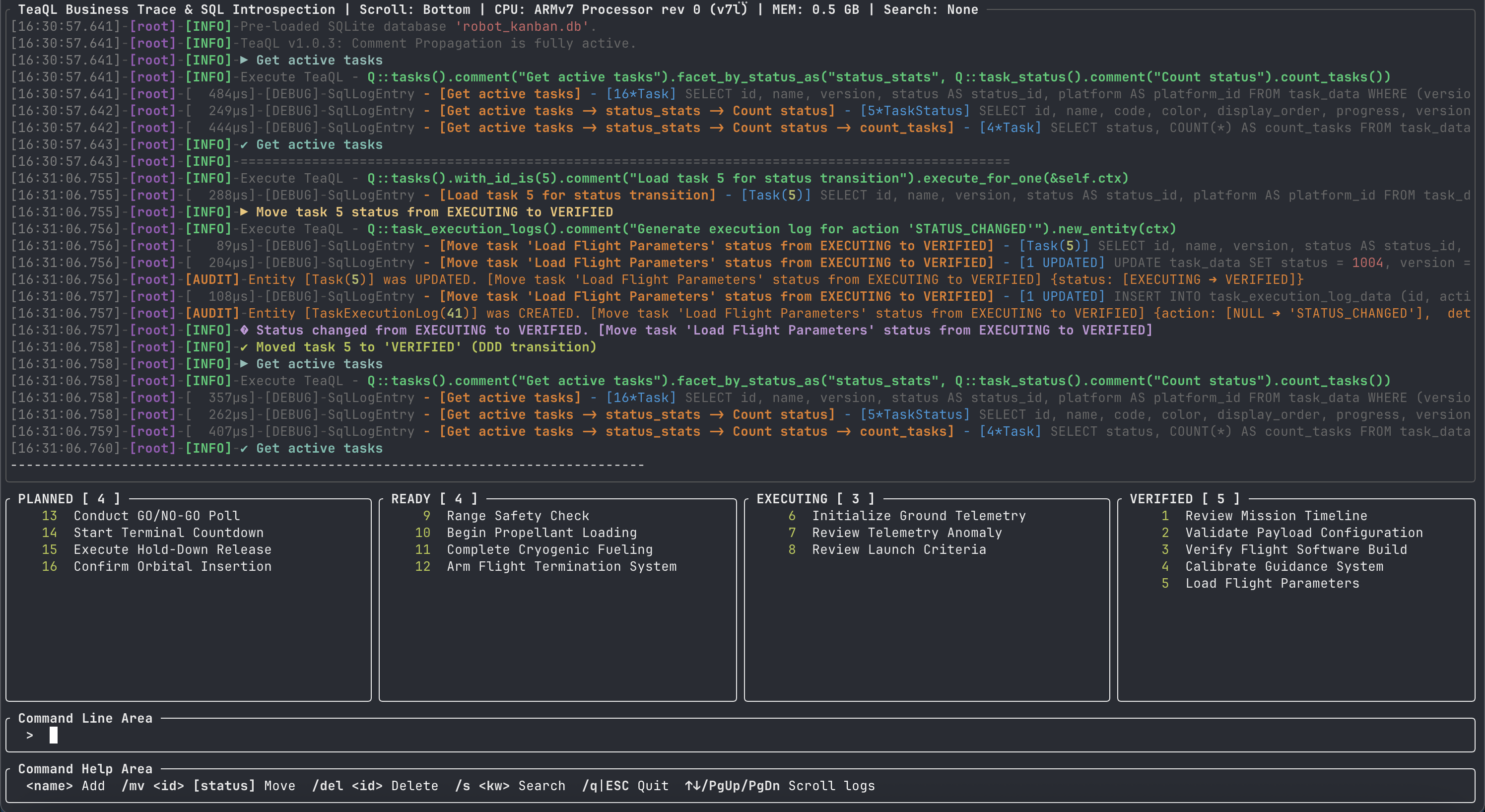This screenshot has height=812, width=1485.
Task: Click the '/mv <id> [status] Move' help entry
Action: coord(208,786)
